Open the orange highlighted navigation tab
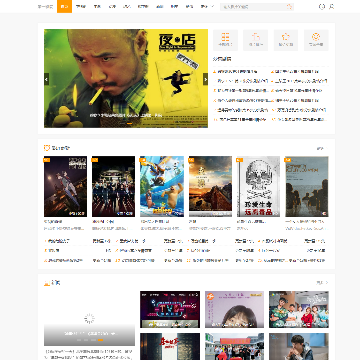This screenshot has height=360, width=360. point(64,6)
